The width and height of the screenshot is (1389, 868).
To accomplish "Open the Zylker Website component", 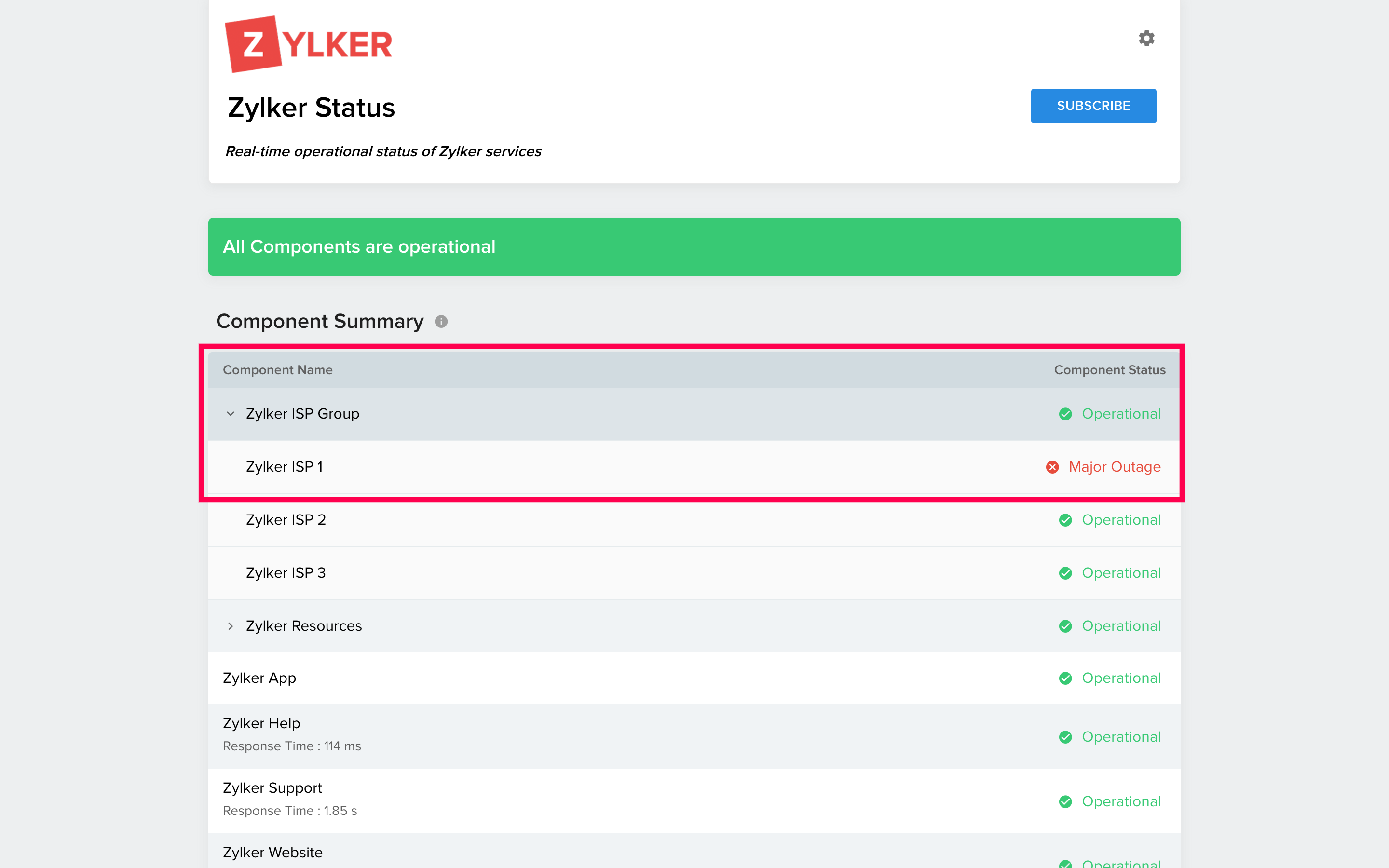I will [272, 853].
